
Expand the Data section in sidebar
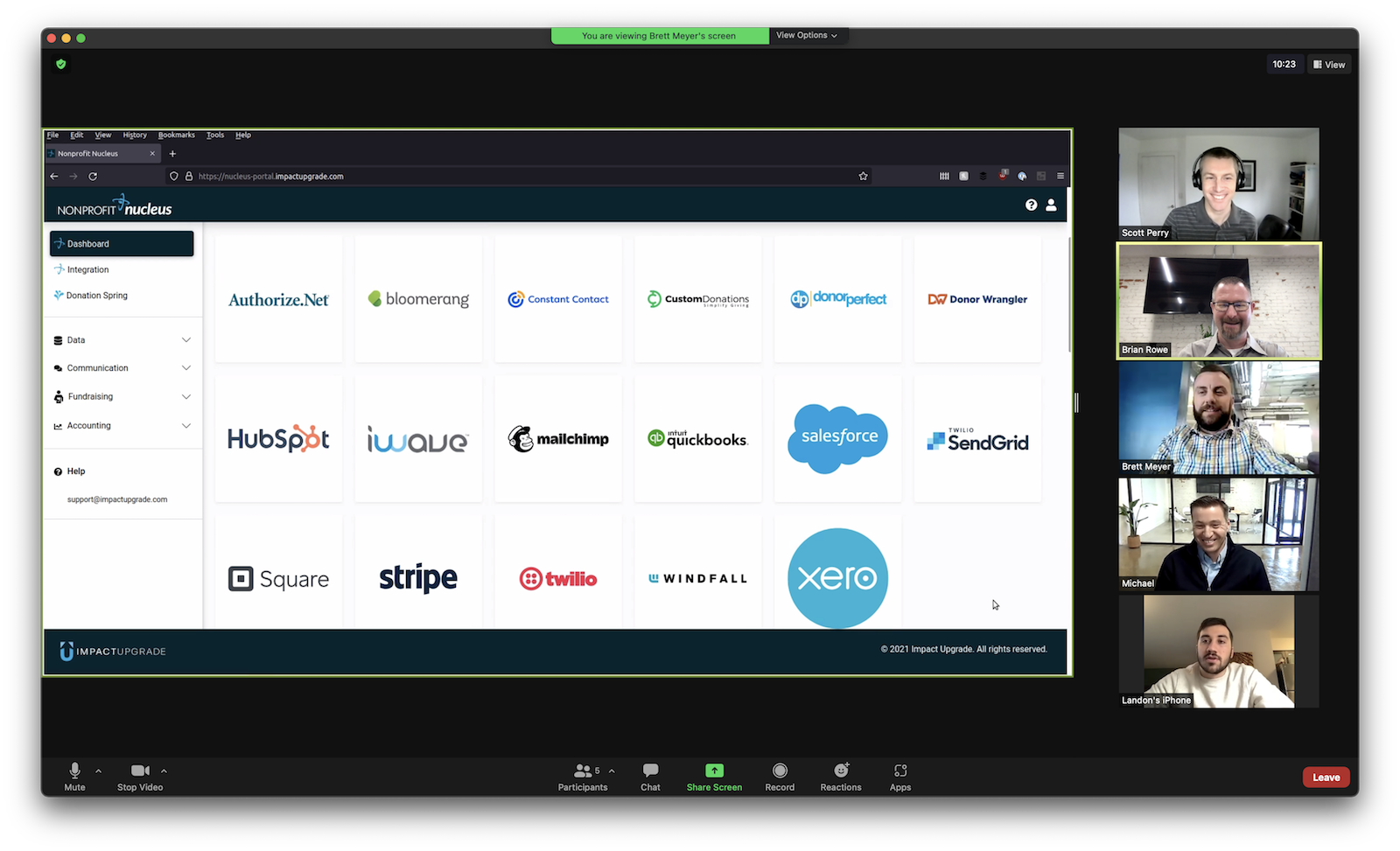(x=122, y=340)
